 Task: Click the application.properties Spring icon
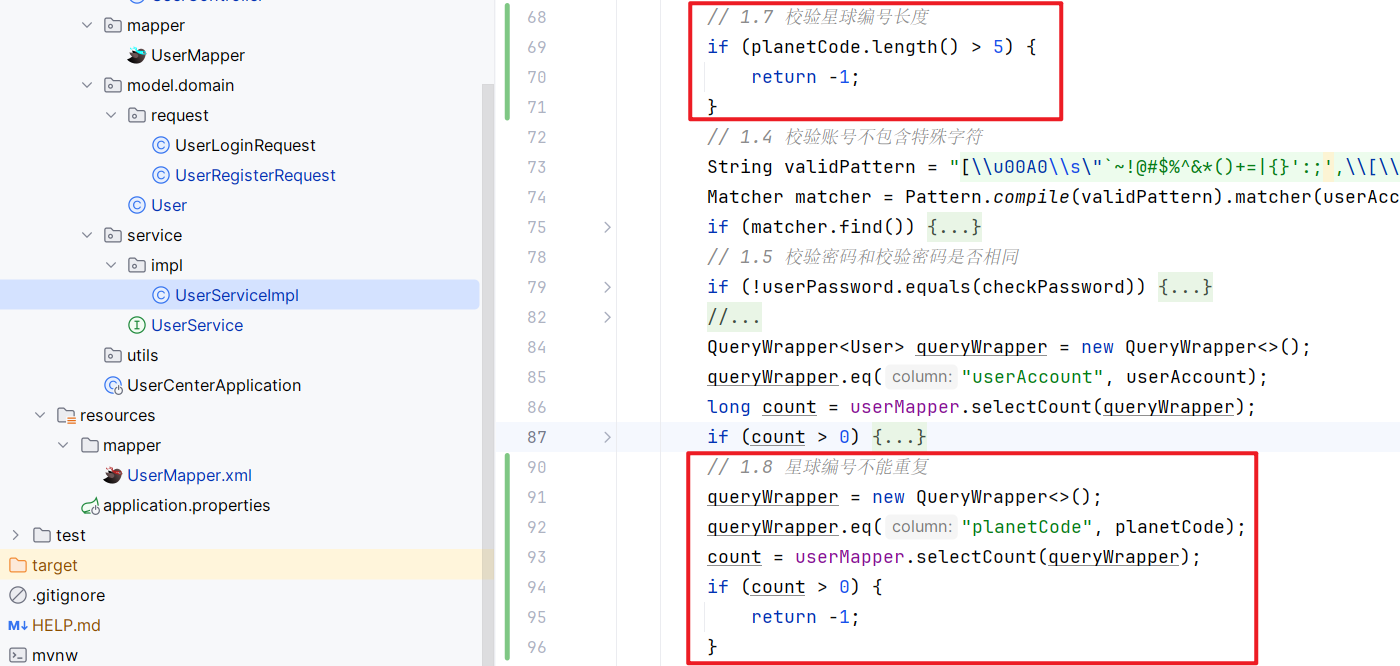click(90, 505)
